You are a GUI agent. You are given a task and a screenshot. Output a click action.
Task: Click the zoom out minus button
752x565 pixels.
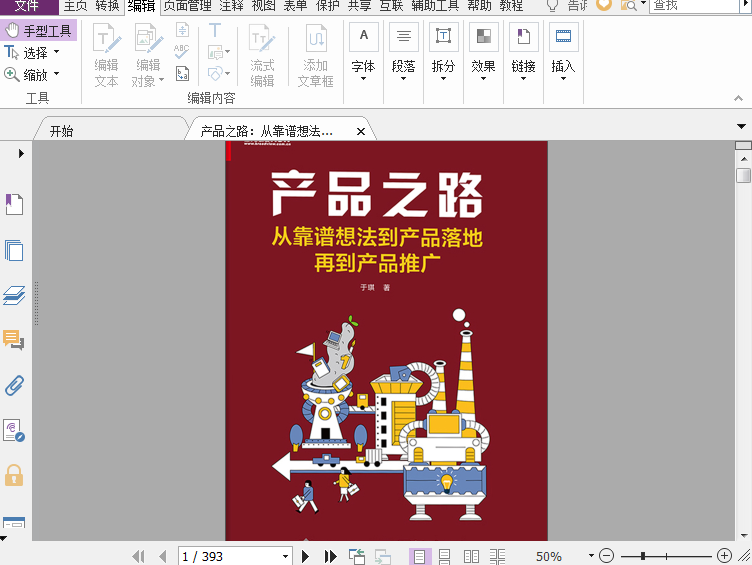607,556
